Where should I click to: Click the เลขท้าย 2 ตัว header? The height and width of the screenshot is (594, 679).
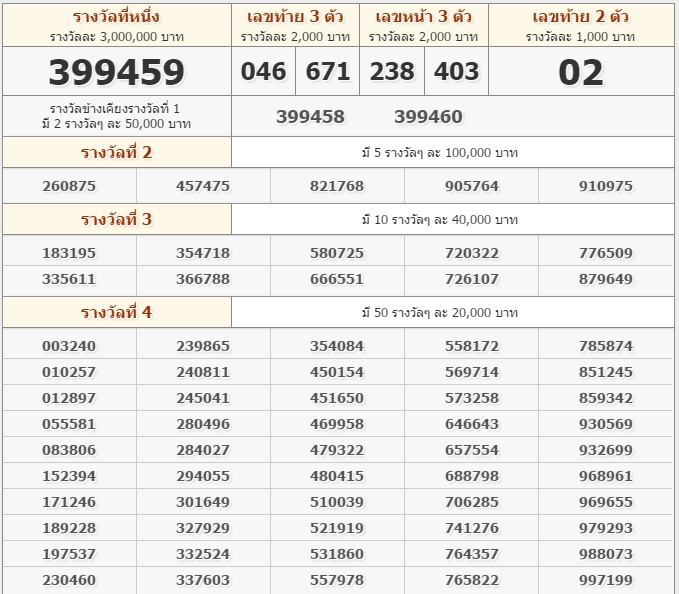point(580,17)
